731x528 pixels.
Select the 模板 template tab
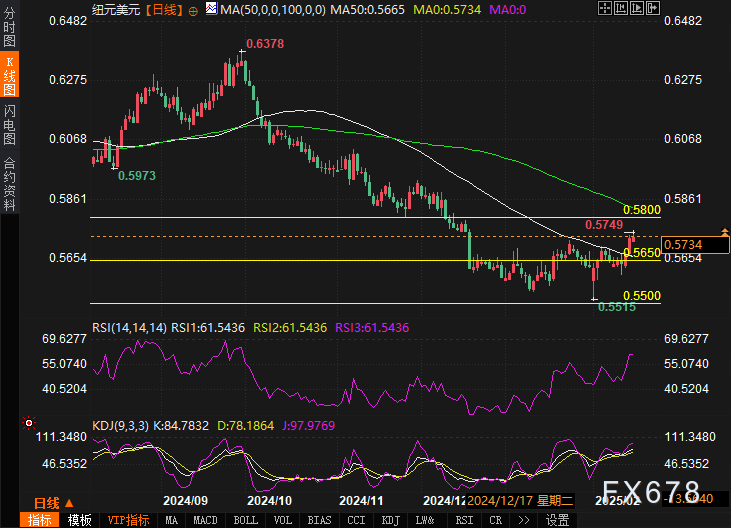[x=79, y=520]
